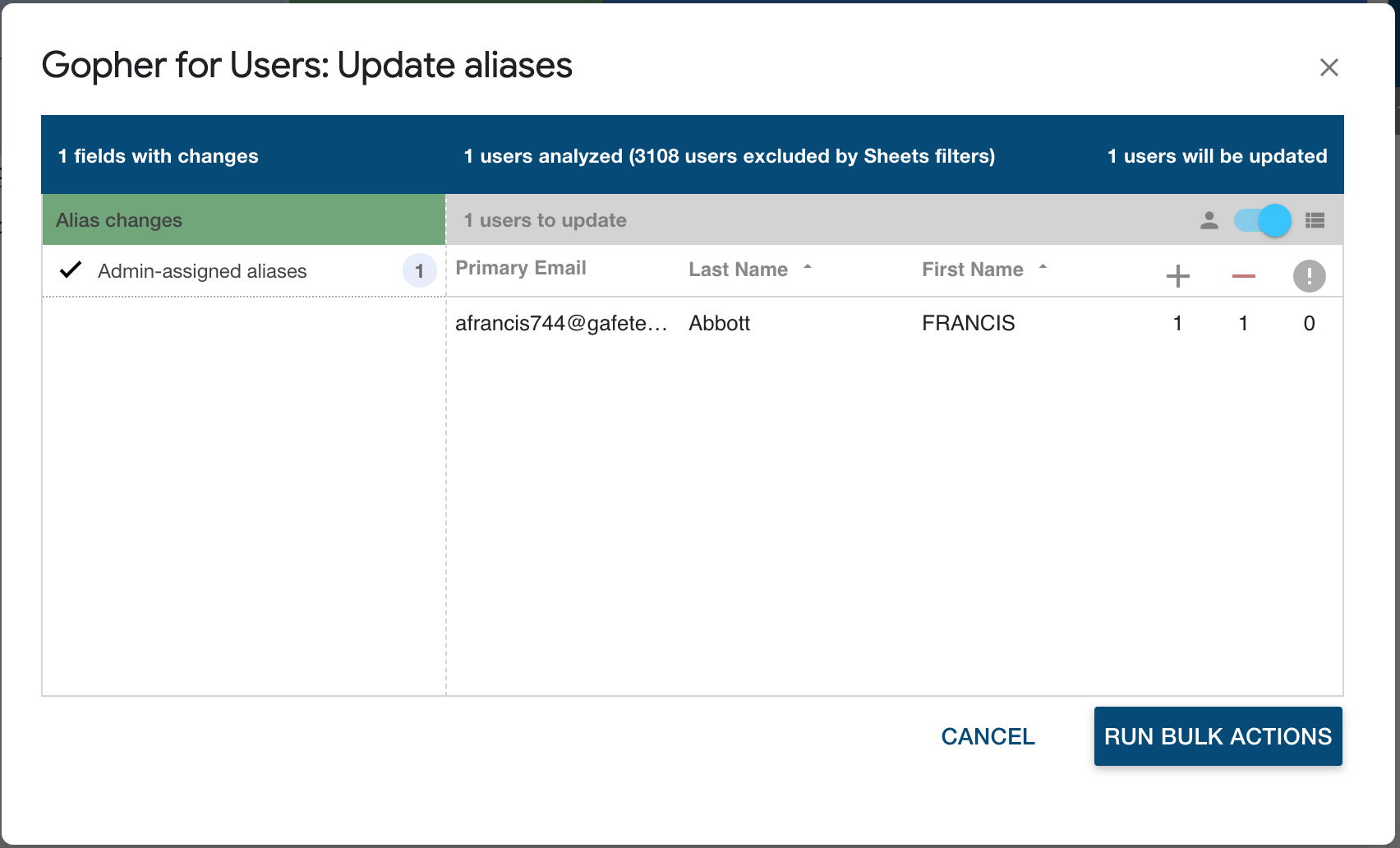Viewport: 1400px width, 848px height.
Task: Select the Admin-assigned aliases row
Action: pos(202,271)
